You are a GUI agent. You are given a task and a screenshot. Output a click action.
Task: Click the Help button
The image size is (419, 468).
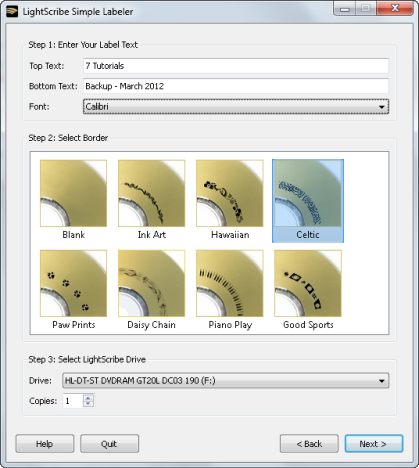tap(45, 444)
